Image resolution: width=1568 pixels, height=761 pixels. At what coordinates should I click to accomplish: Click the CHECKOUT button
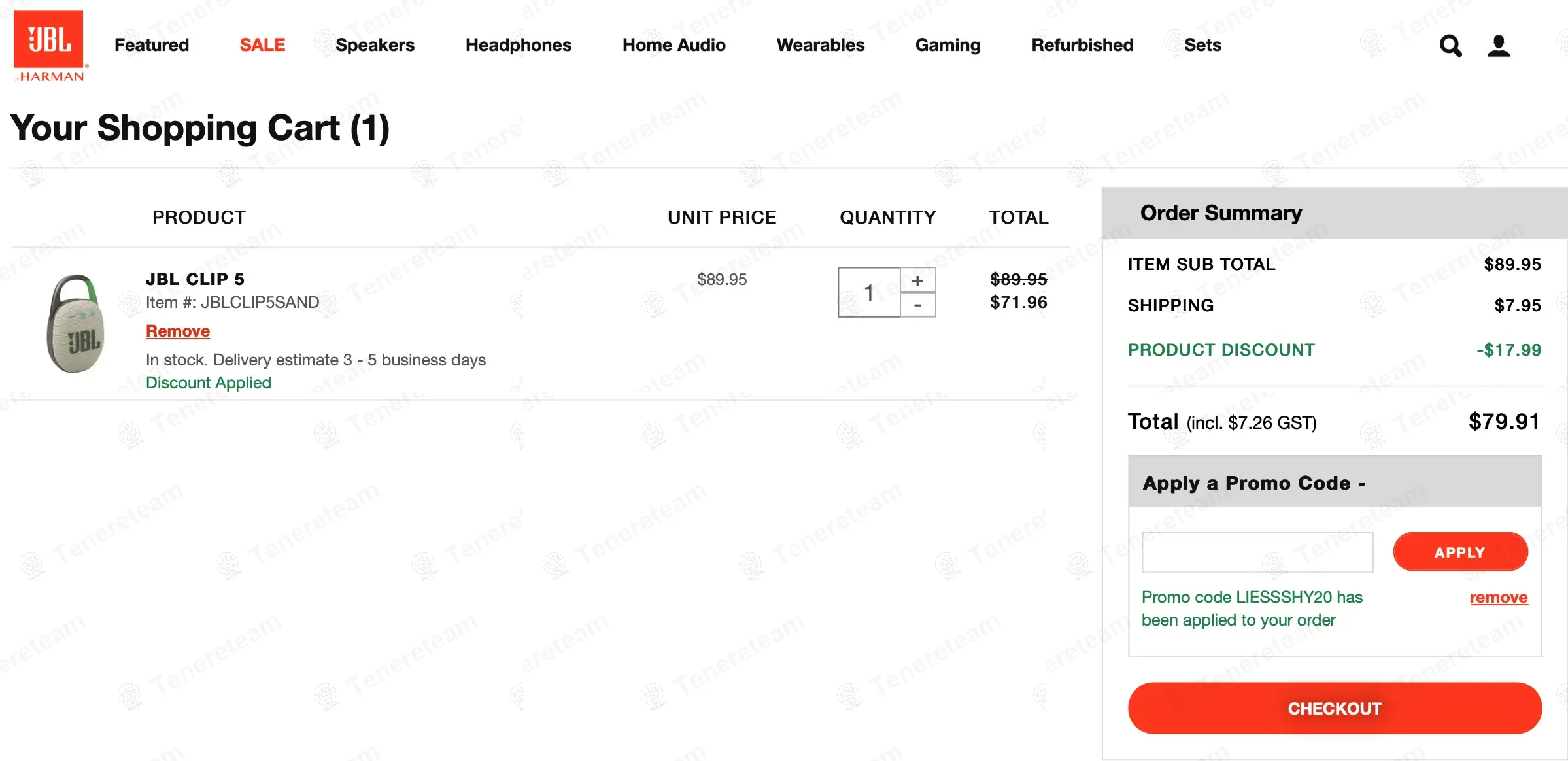pos(1335,709)
